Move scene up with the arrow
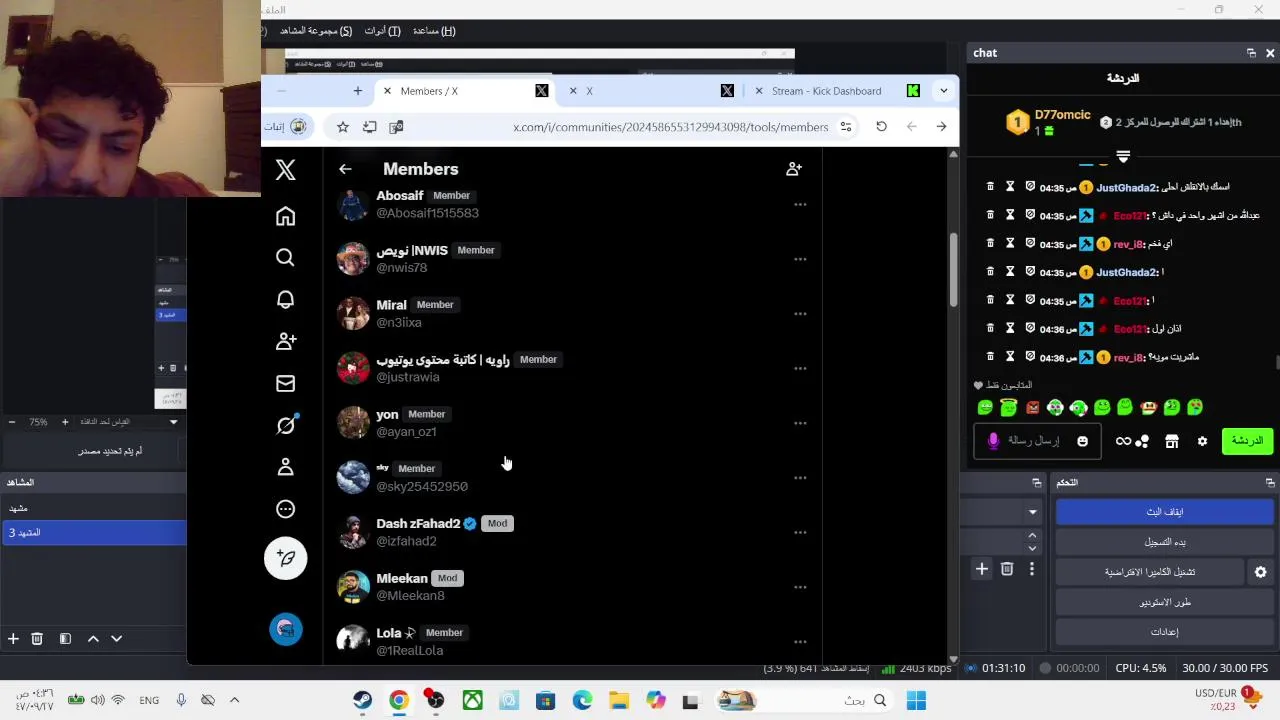Viewport: 1280px width, 720px height. [x=93, y=638]
